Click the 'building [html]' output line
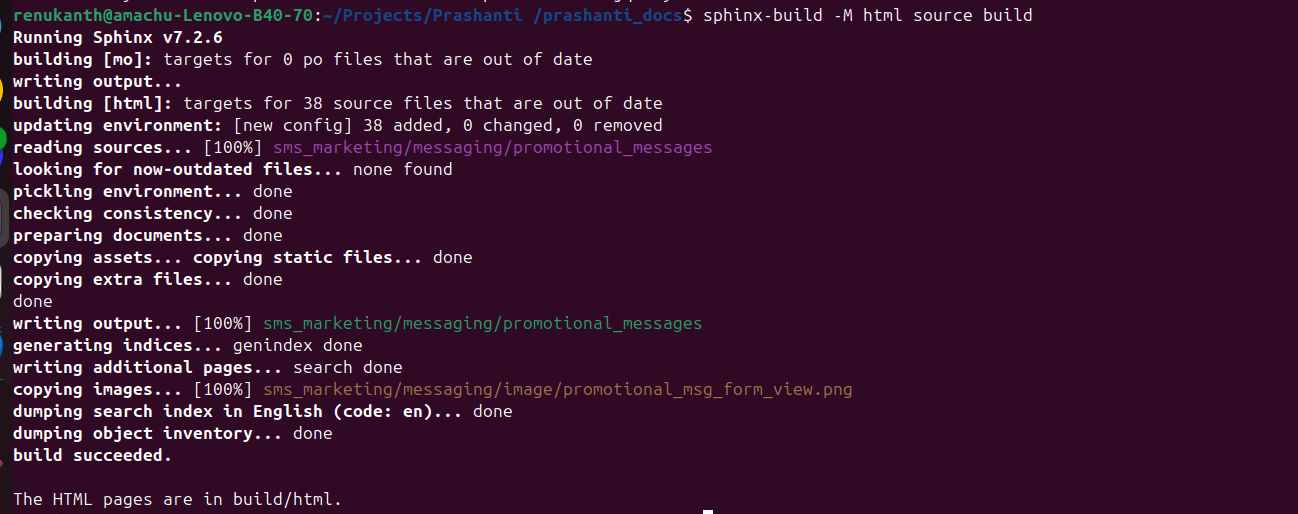The image size is (1298, 514). tap(337, 103)
